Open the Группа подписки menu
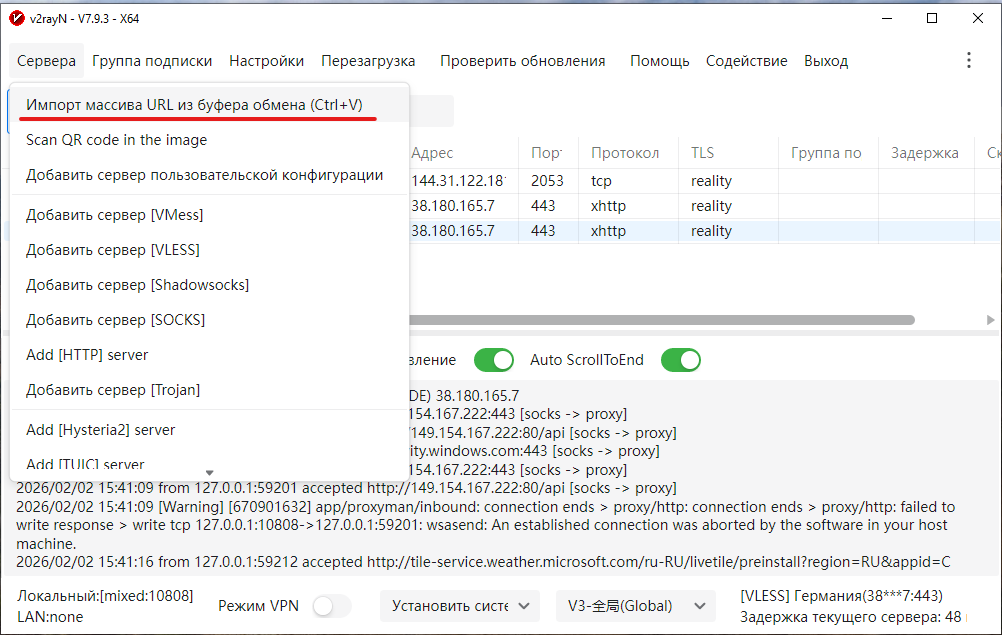 (152, 61)
